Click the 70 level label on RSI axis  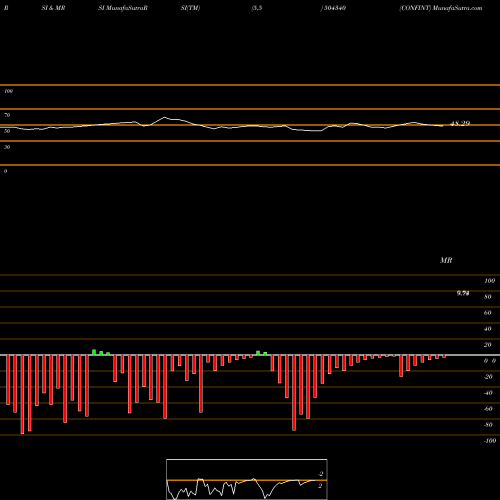coord(7,115)
